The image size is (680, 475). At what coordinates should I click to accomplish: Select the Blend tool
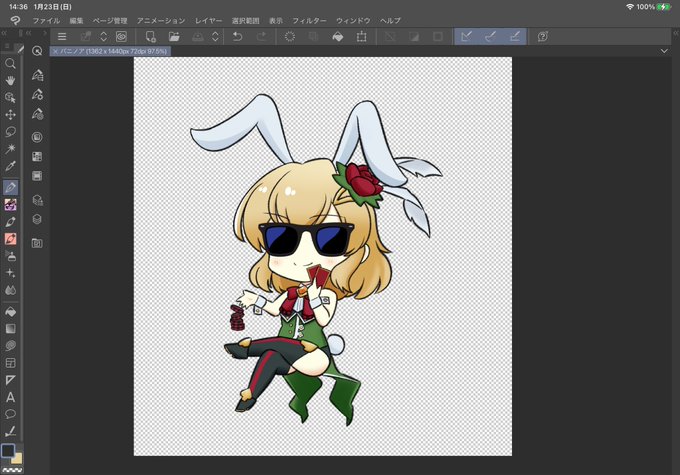coord(10,290)
